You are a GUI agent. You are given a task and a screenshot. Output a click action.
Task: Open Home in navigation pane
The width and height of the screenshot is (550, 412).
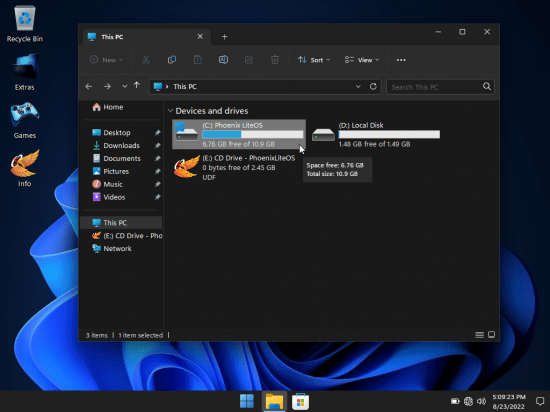tap(108, 107)
